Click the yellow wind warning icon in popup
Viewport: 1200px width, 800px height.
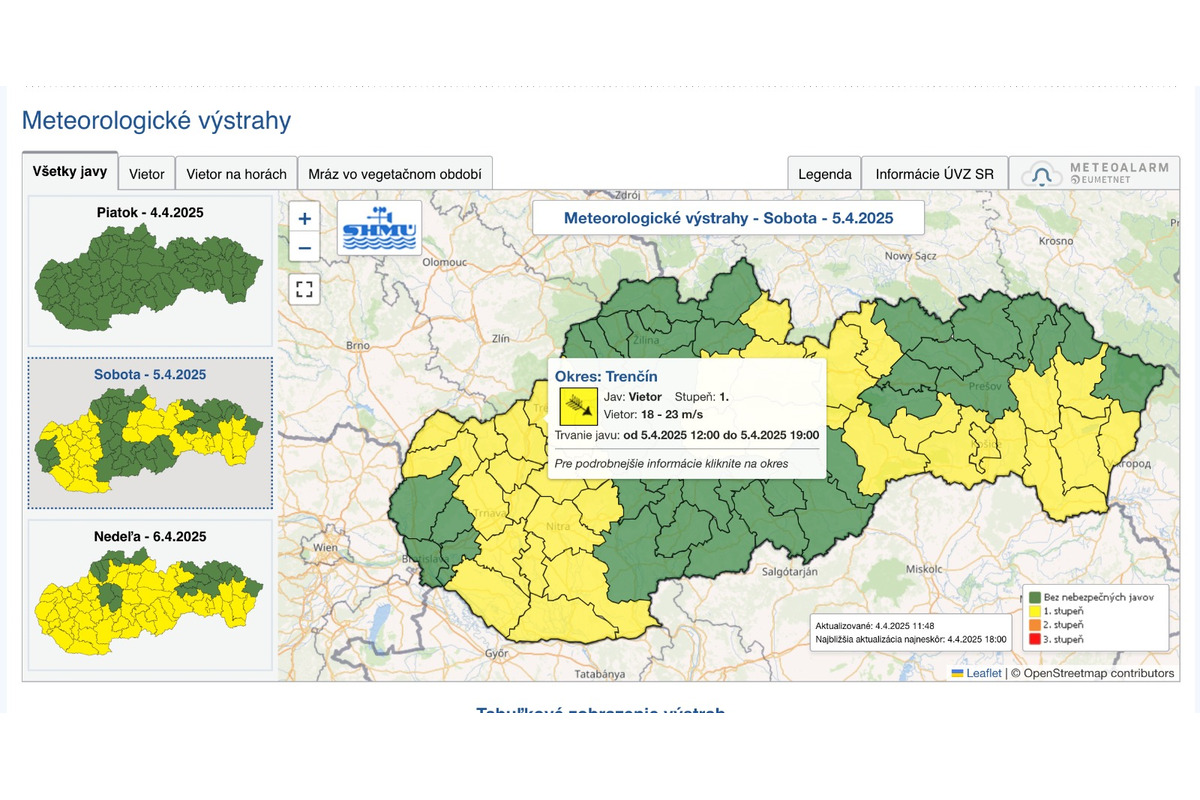click(x=578, y=406)
